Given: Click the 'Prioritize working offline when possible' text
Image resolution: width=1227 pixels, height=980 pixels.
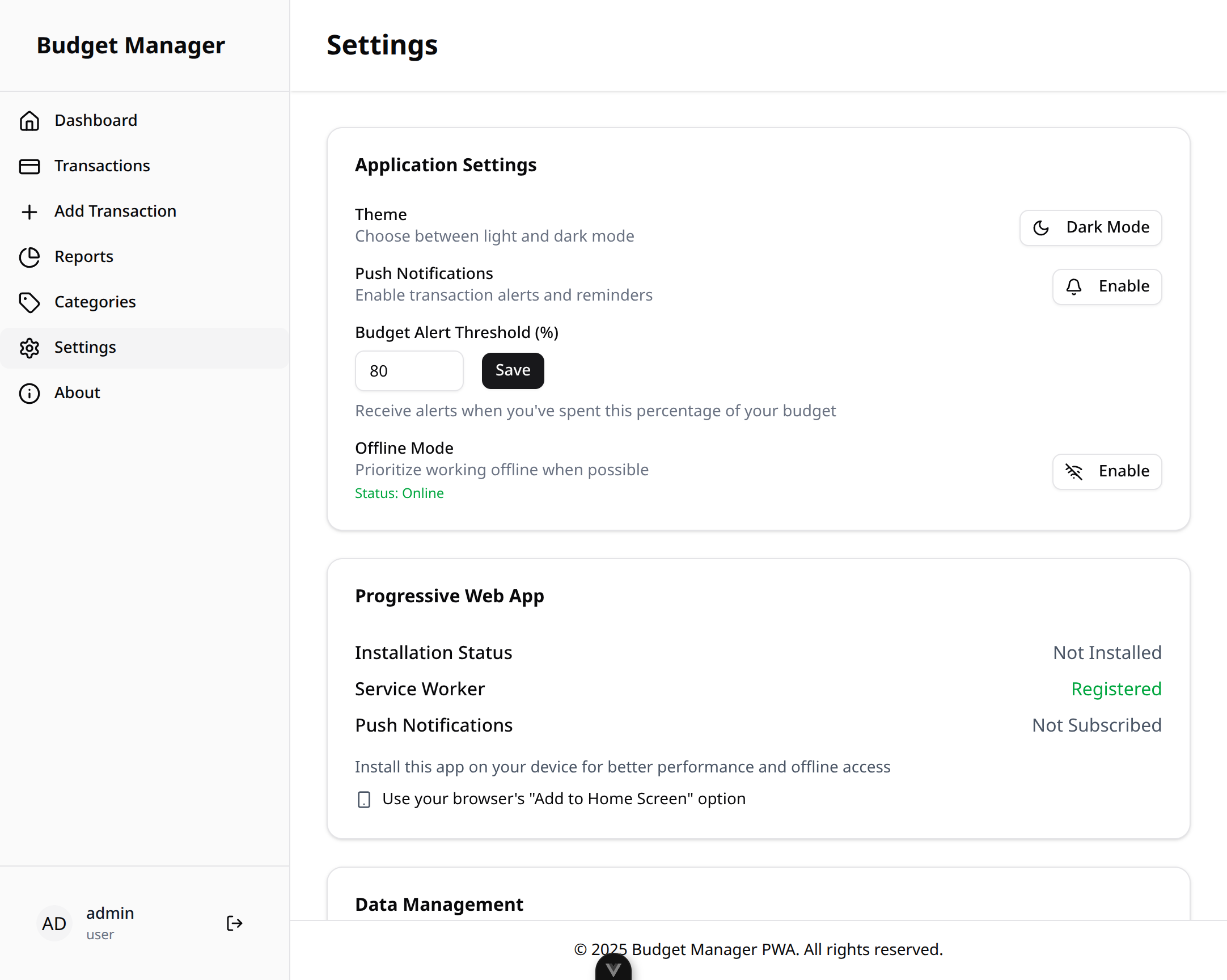Looking at the screenshot, I should tap(501, 470).
